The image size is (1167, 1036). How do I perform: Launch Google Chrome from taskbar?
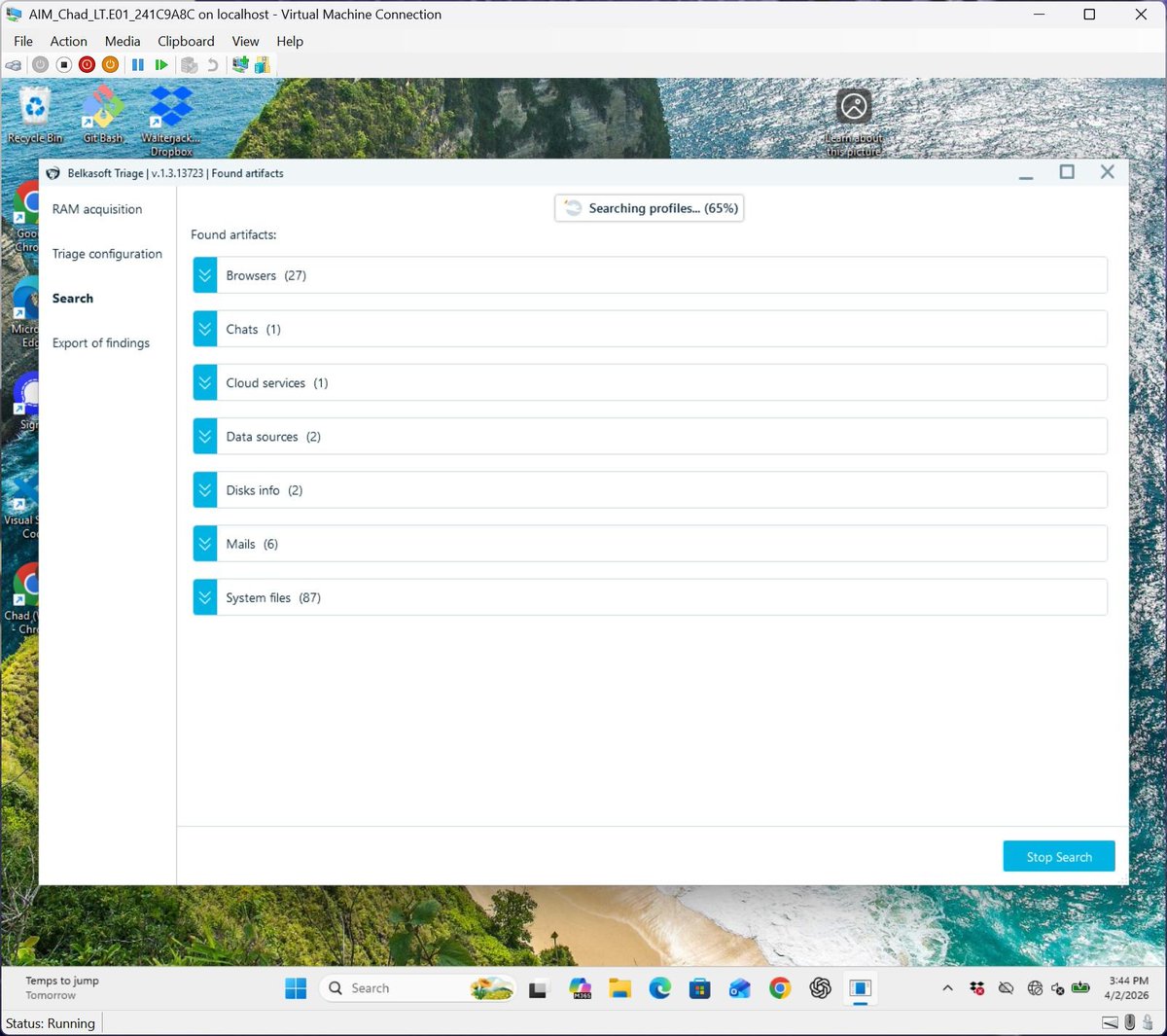coord(780,988)
